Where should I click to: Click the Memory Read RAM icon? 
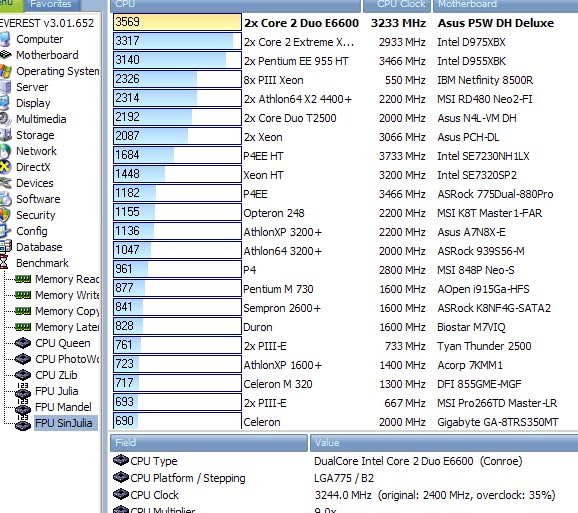[x=23, y=279]
